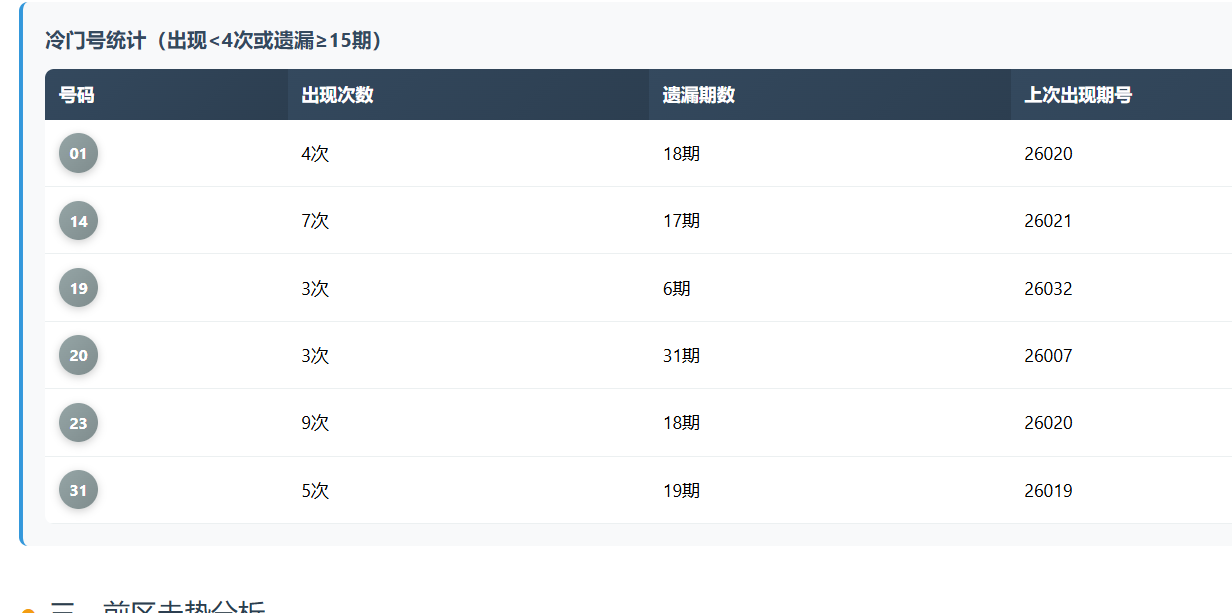Screen dimensions: 1232x613
Task: Click the 上次出现期号 column header
Action: [1121, 95]
